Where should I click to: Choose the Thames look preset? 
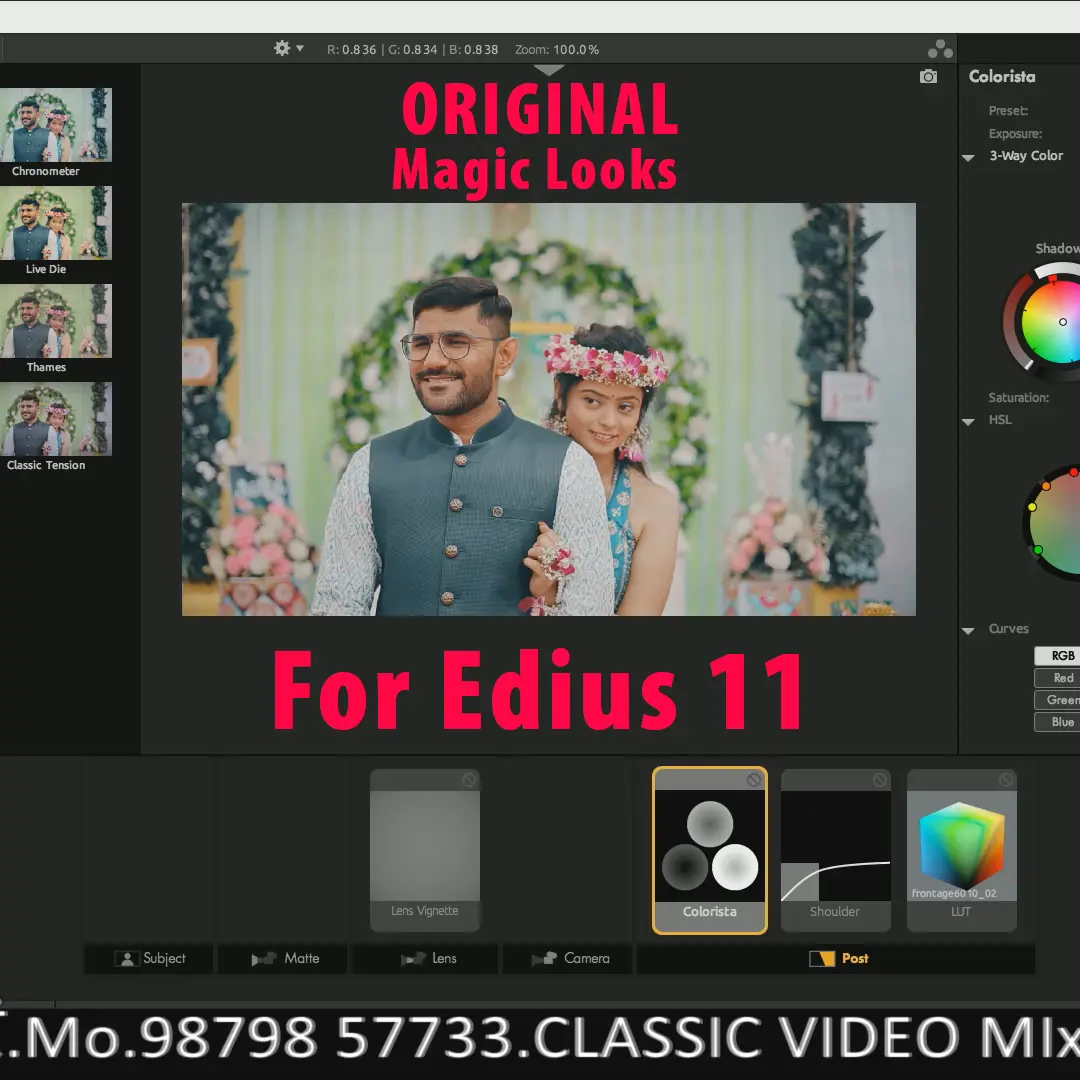[x=56, y=329]
